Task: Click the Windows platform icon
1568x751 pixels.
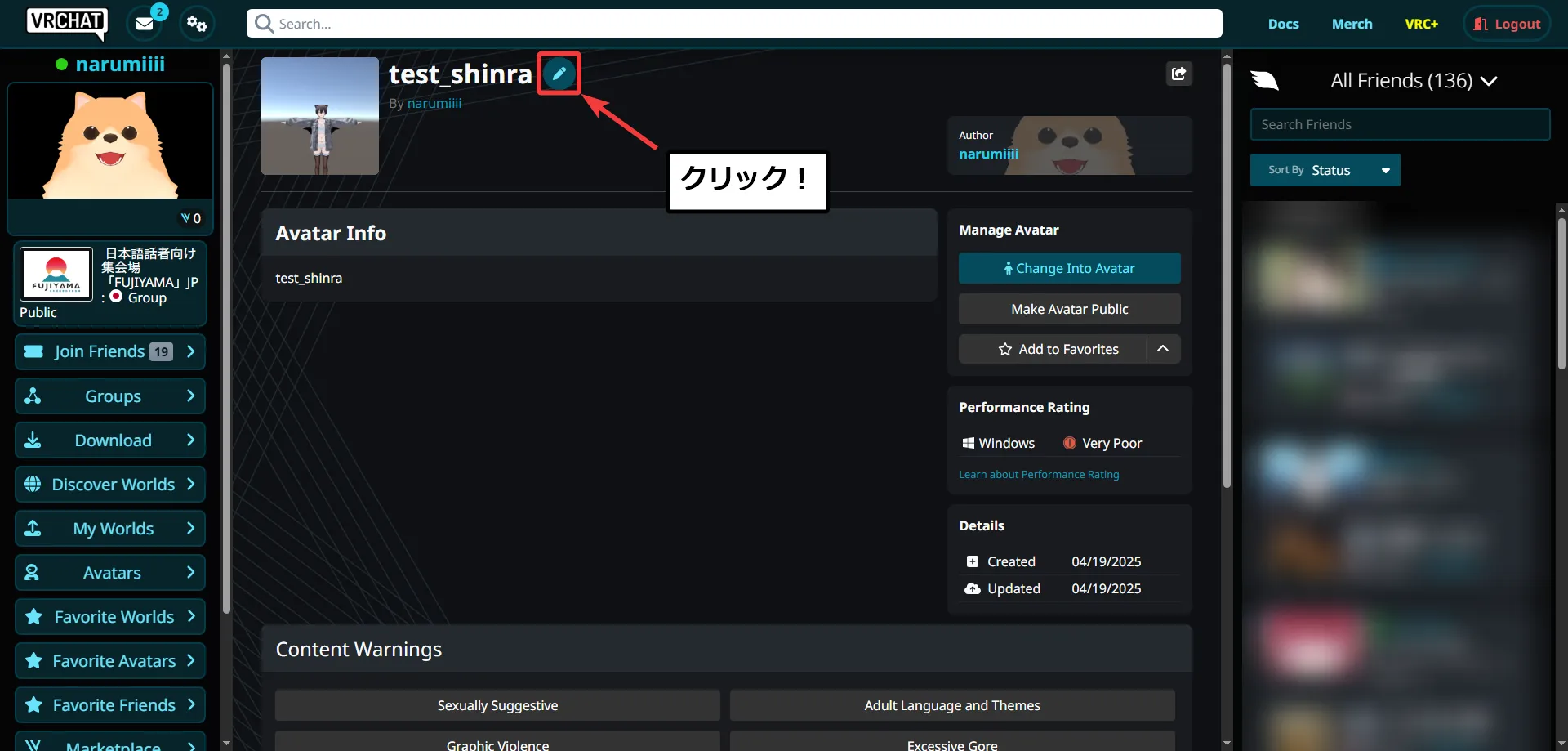Action: 968,443
